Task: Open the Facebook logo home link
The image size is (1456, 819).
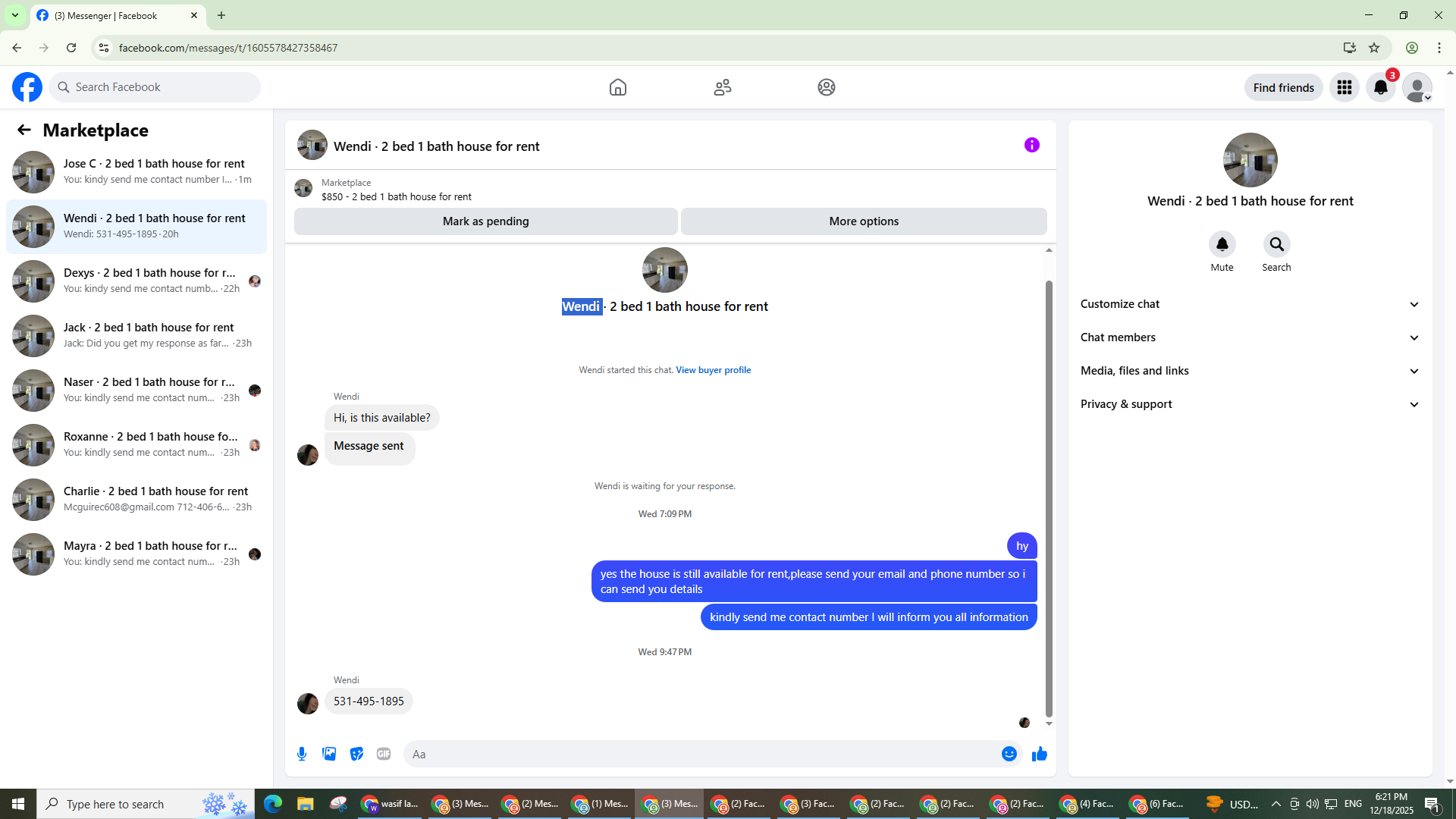Action: 27,87
